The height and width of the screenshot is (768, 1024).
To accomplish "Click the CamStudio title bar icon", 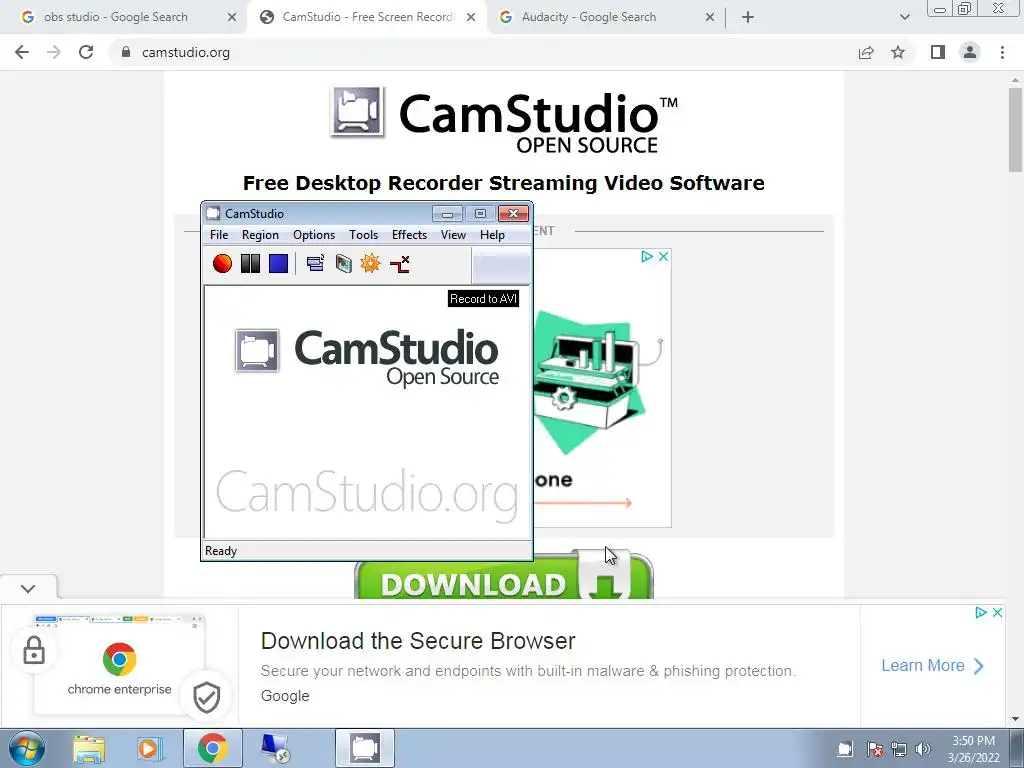I will [x=213, y=213].
